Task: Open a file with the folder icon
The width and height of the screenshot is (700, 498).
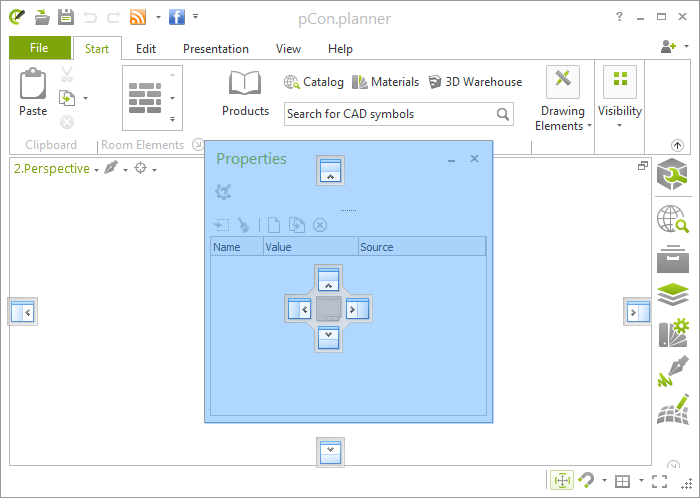Action: (x=42, y=17)
